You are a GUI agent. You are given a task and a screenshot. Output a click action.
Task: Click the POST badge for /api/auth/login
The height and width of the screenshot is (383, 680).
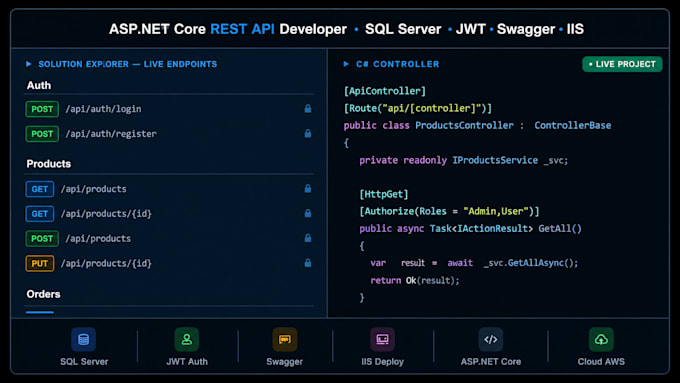(42, 109)
